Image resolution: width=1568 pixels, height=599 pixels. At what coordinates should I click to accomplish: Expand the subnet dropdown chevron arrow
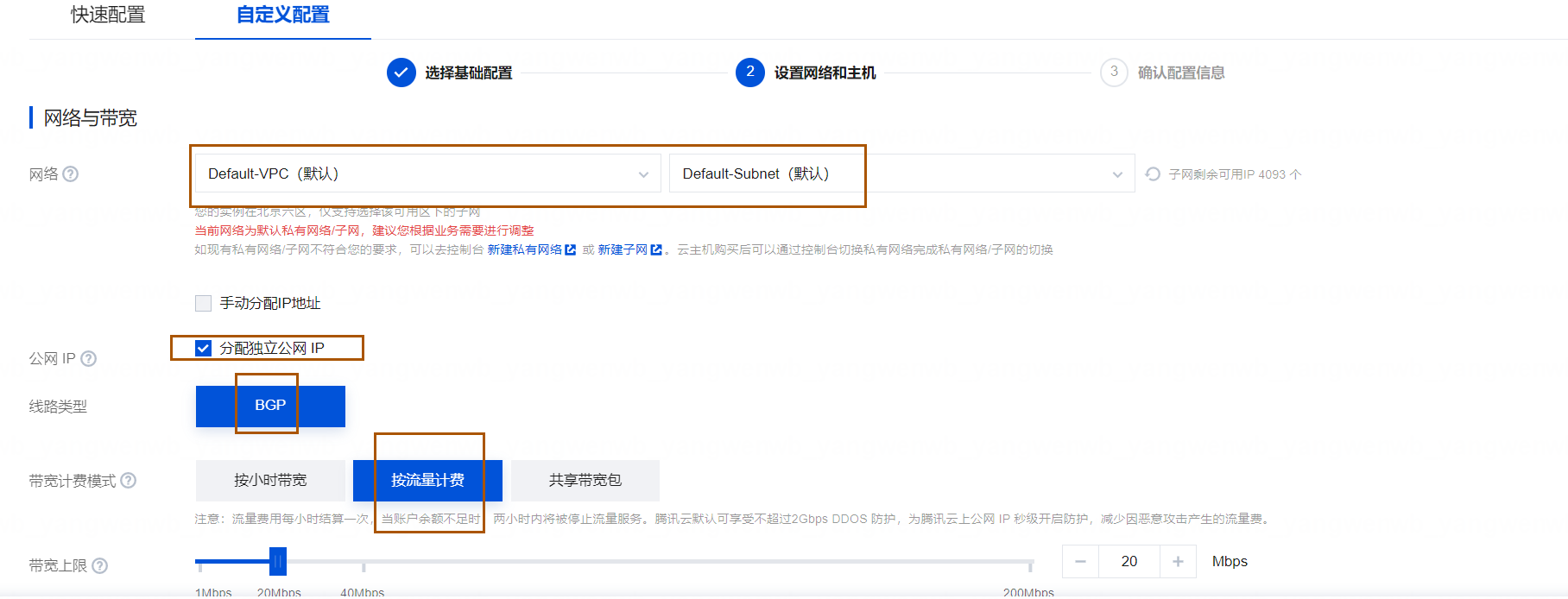(1117, 174)
